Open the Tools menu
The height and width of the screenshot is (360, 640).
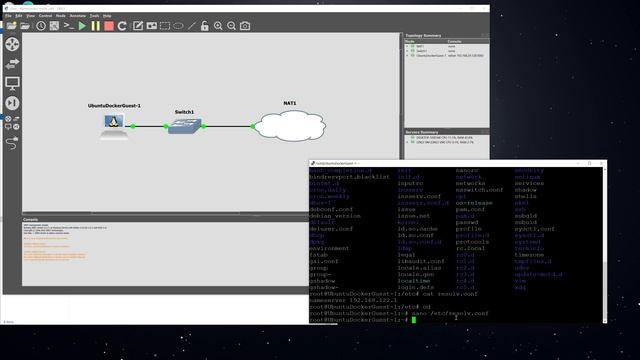click(94, 16)
